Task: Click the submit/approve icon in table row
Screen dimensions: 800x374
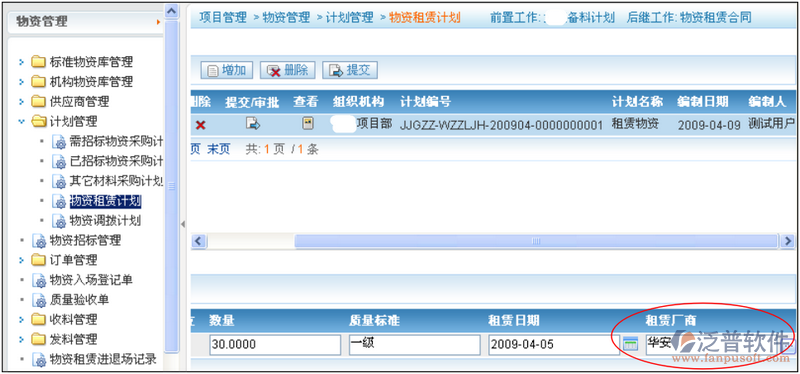Action: pos(253,123)
